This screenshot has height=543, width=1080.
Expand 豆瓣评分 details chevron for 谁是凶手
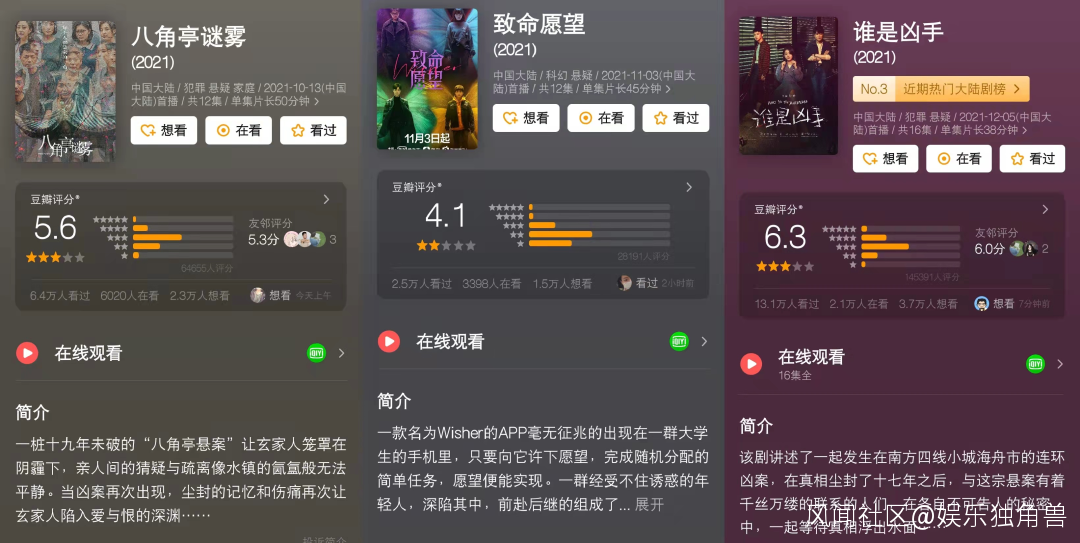pyautogui.click(x=1045, y=209)
